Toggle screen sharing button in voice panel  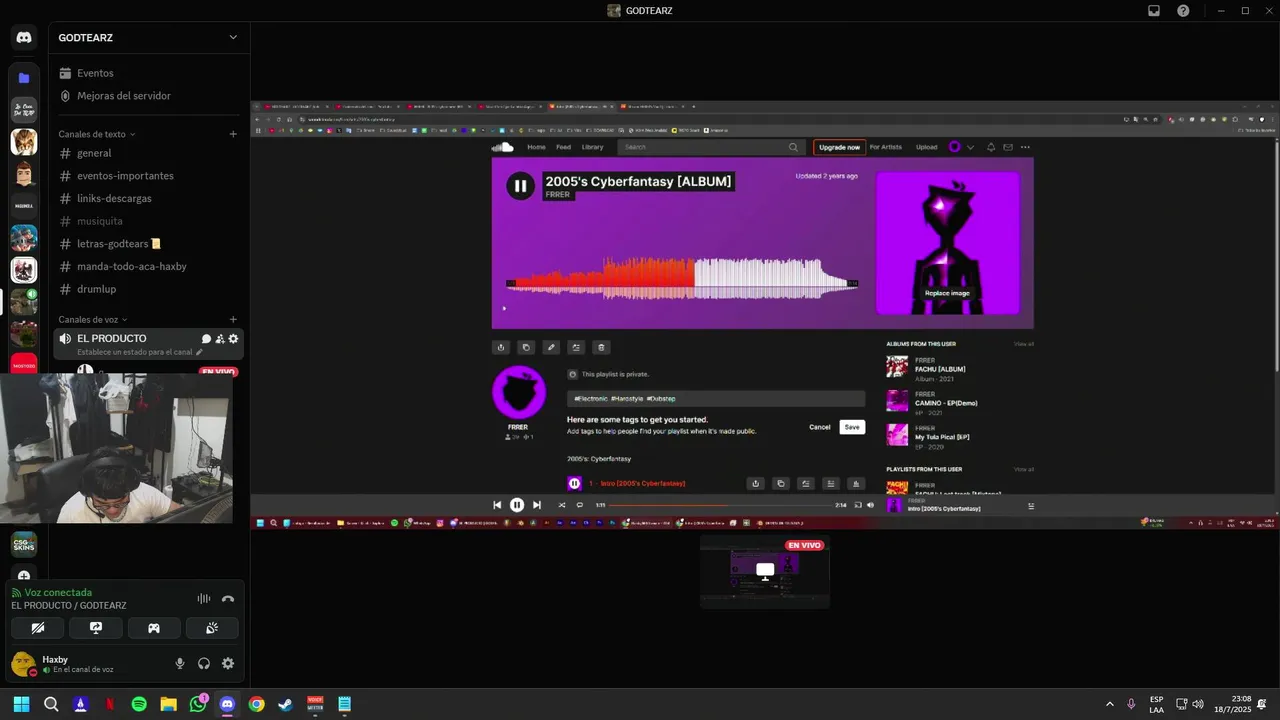pos(96,628)
